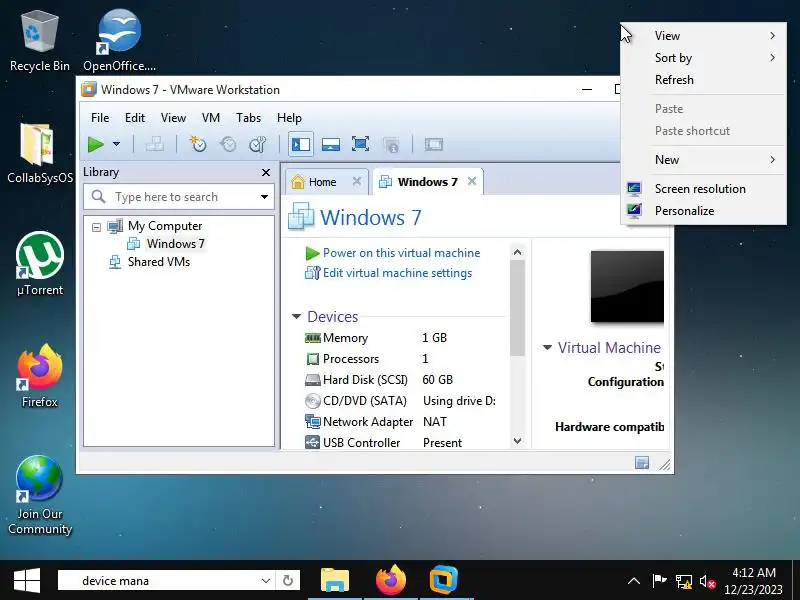This screenshot has width=800, height=600.
Task: Select the Windows 7 tab
Action: 427,182
